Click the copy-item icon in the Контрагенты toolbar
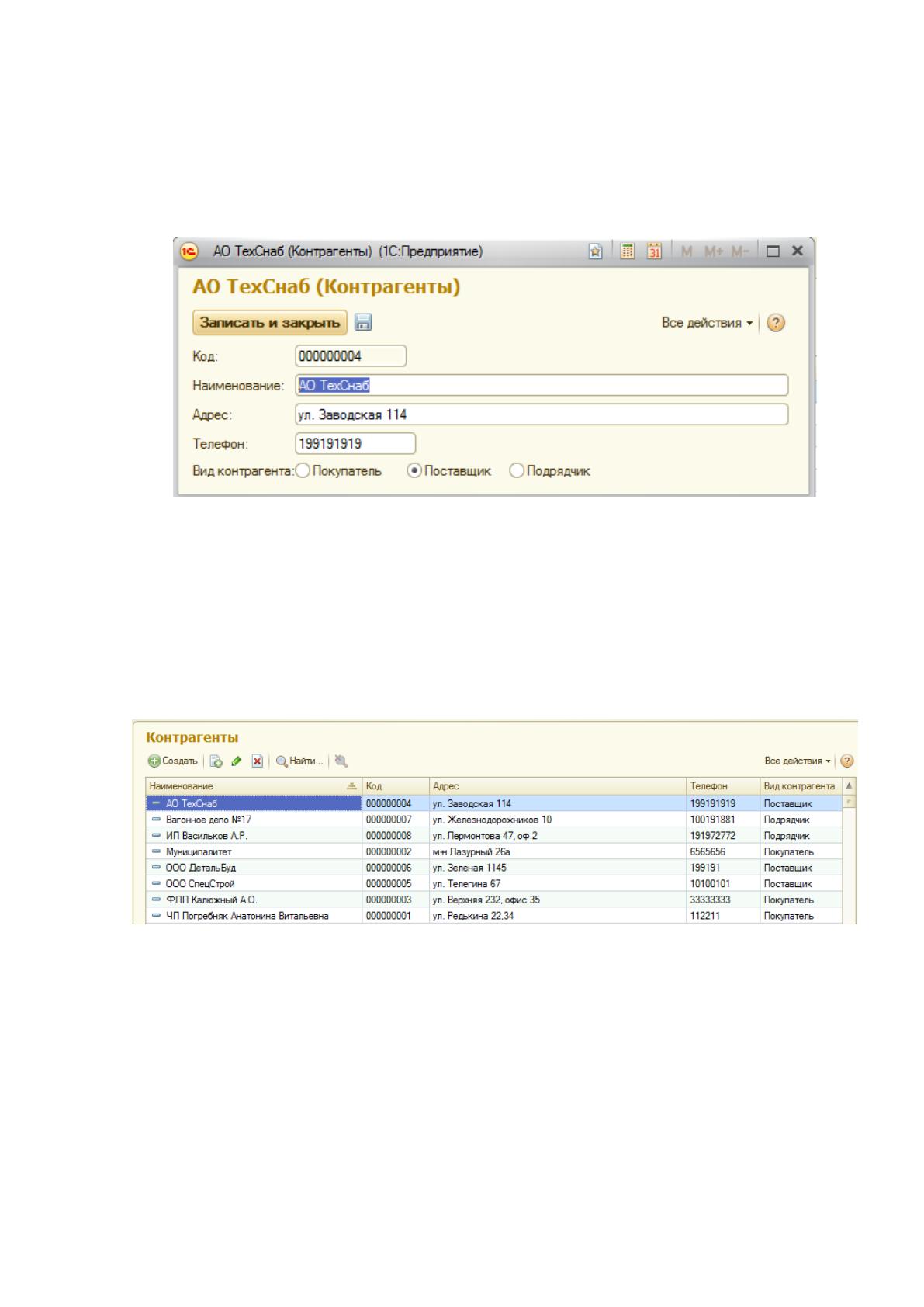The image size is (924, 1307). pyautogui.click(x=216, y=761)
